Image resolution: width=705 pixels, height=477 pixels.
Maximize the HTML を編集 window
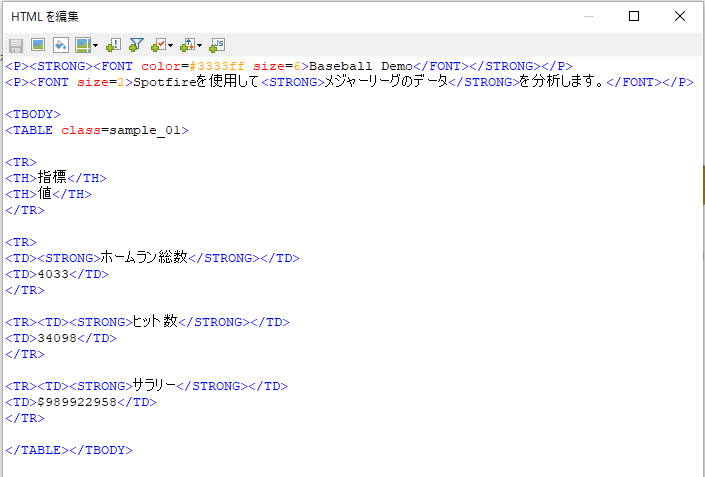pyautogui.click(x=634, y=16)
